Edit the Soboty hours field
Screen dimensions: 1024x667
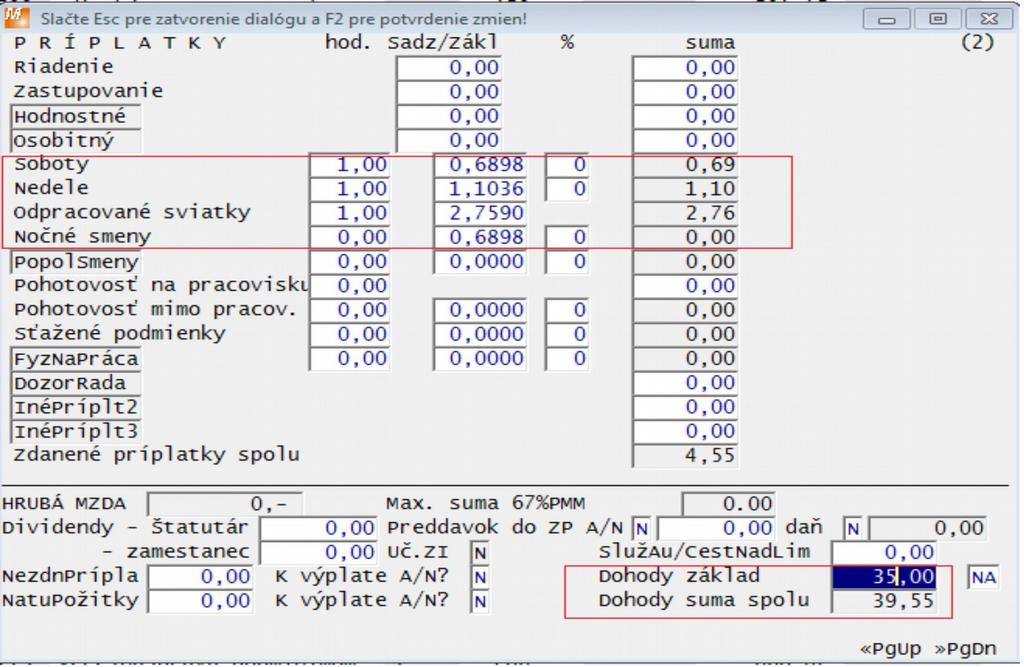pyautogui.click(x=349, y=165)
